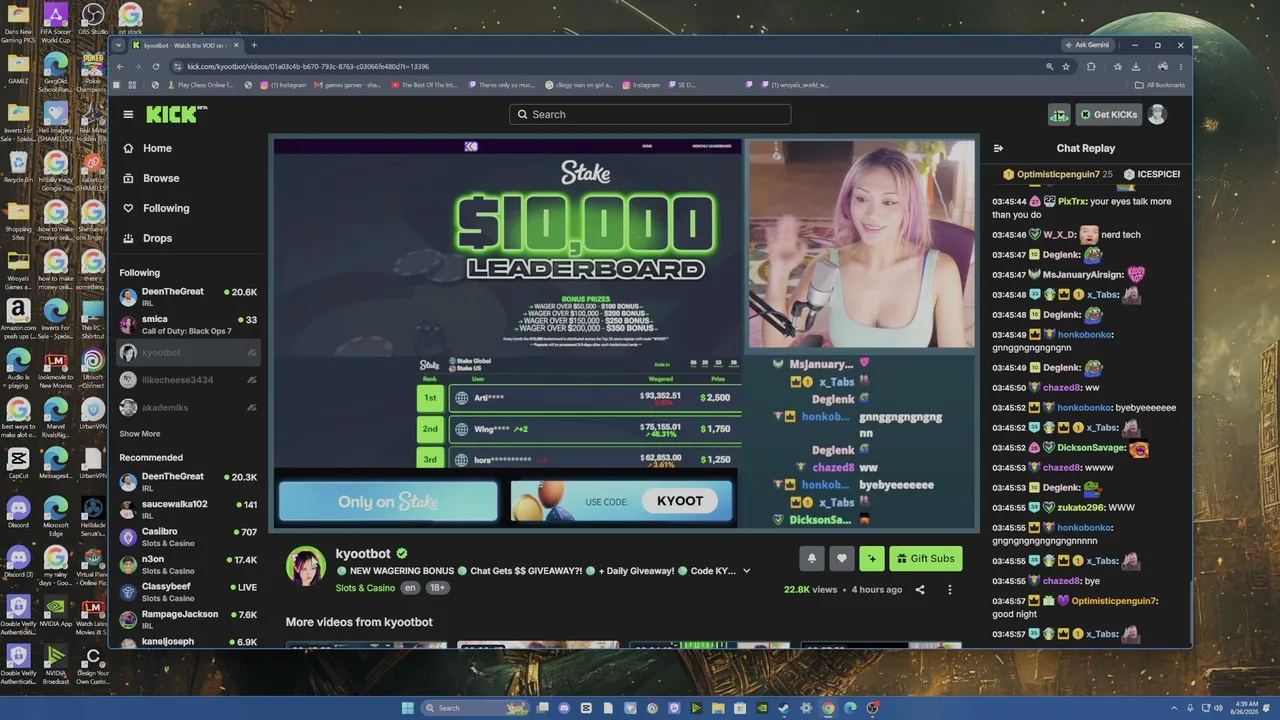Image resolution: width=1280 pixels, height=720 pixels.
Task: Open RampageJackson recommended channel
Action: (188, 620)
